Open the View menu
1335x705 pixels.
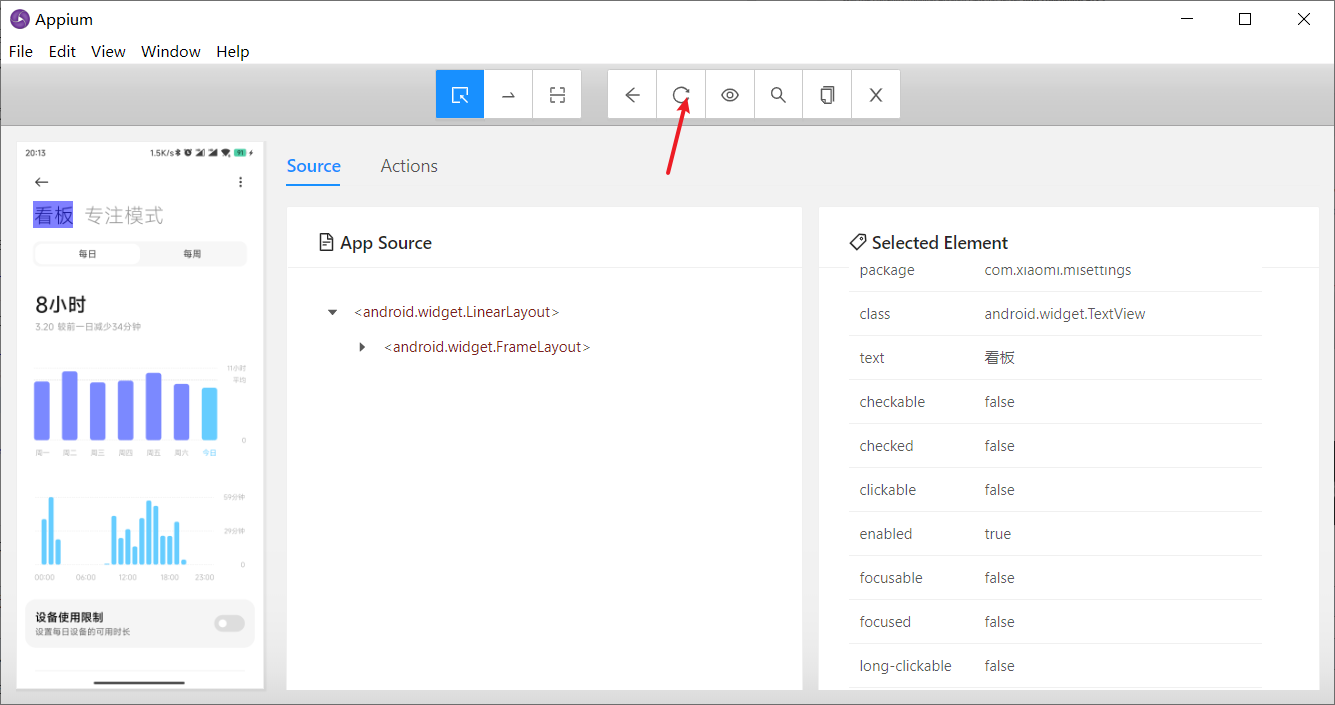pyautogui.click(x=108, y=51)
